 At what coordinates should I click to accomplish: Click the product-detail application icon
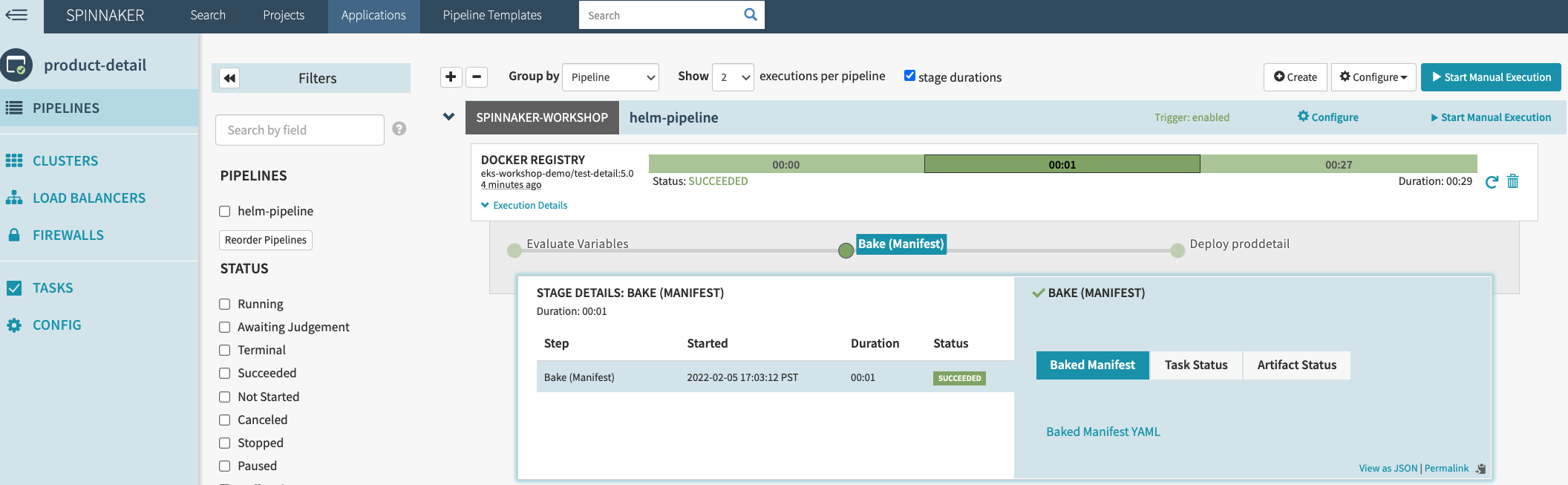16,65
